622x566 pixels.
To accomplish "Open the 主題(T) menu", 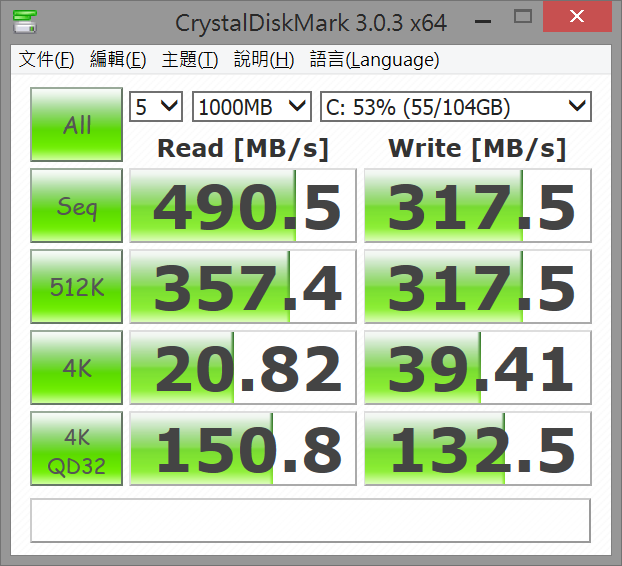I will coord(190,59).
